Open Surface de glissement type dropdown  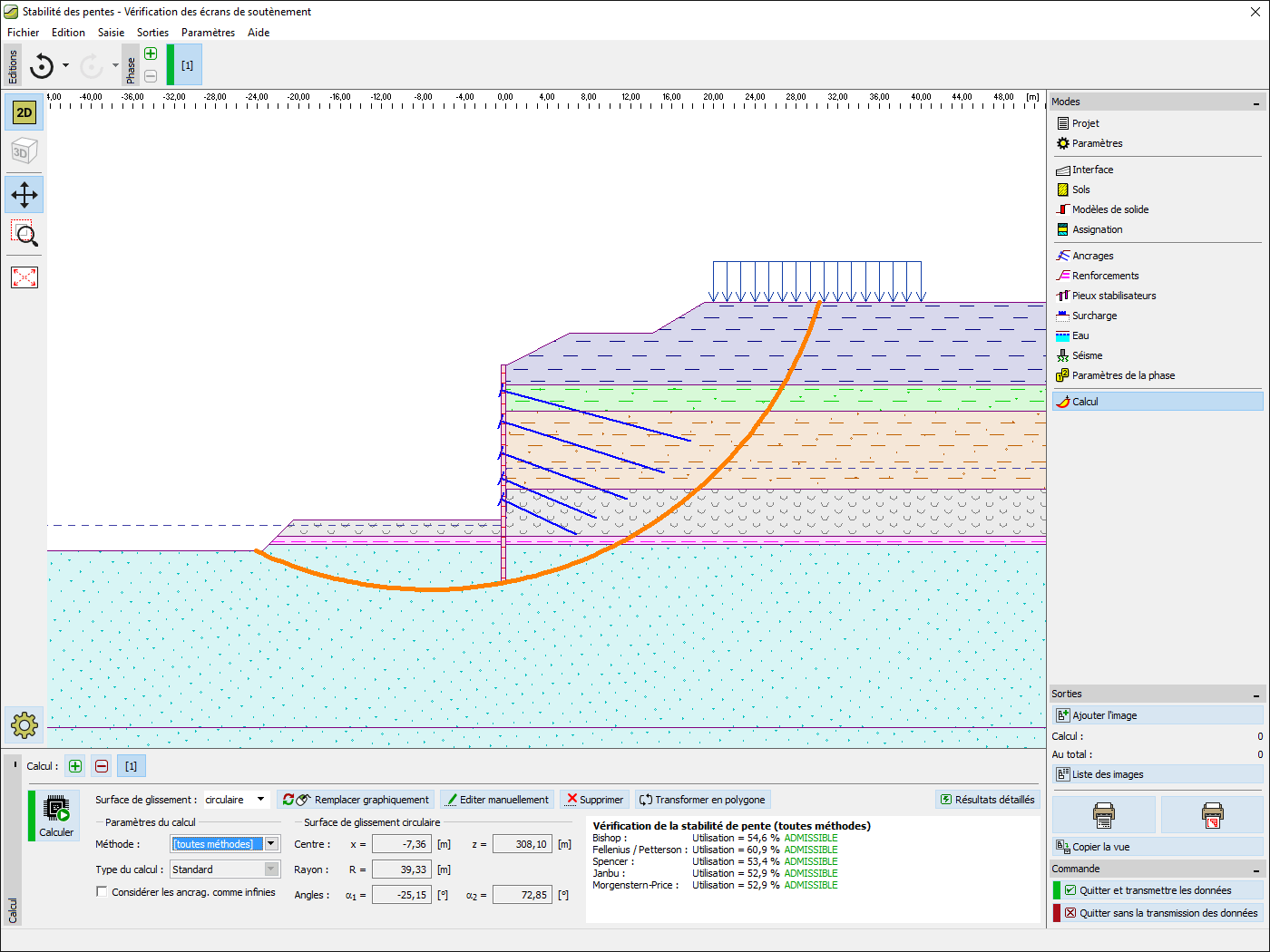(260, 800)
